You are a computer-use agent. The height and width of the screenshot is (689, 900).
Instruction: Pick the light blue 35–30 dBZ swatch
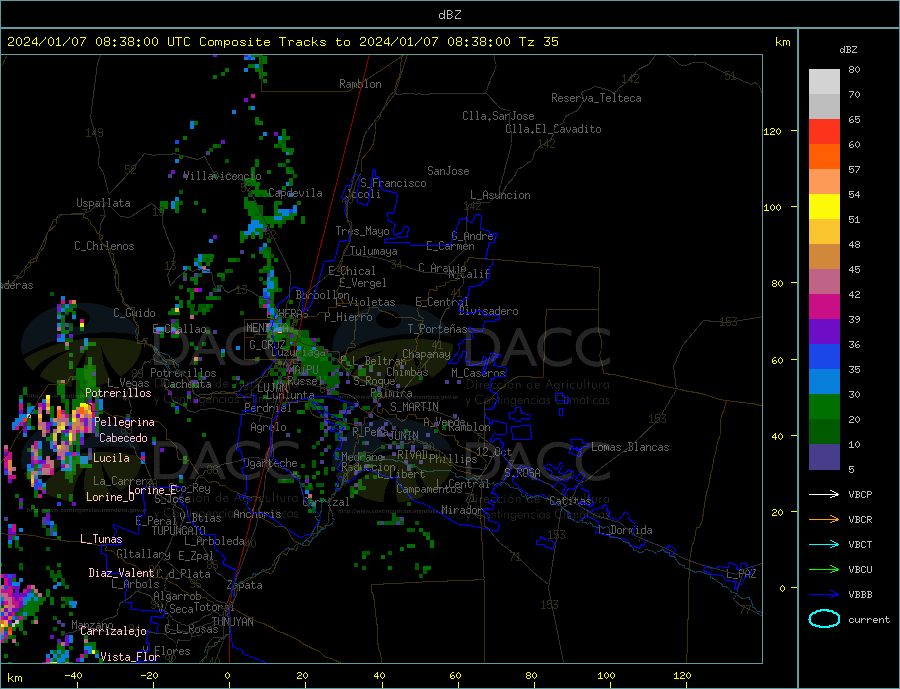[x=824, y=382]
